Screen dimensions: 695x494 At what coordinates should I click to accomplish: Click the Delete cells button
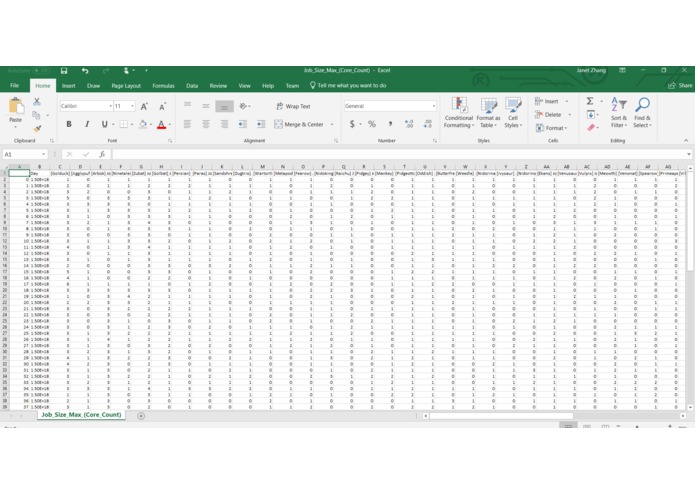pyautogui.click(x=549, y=115)
